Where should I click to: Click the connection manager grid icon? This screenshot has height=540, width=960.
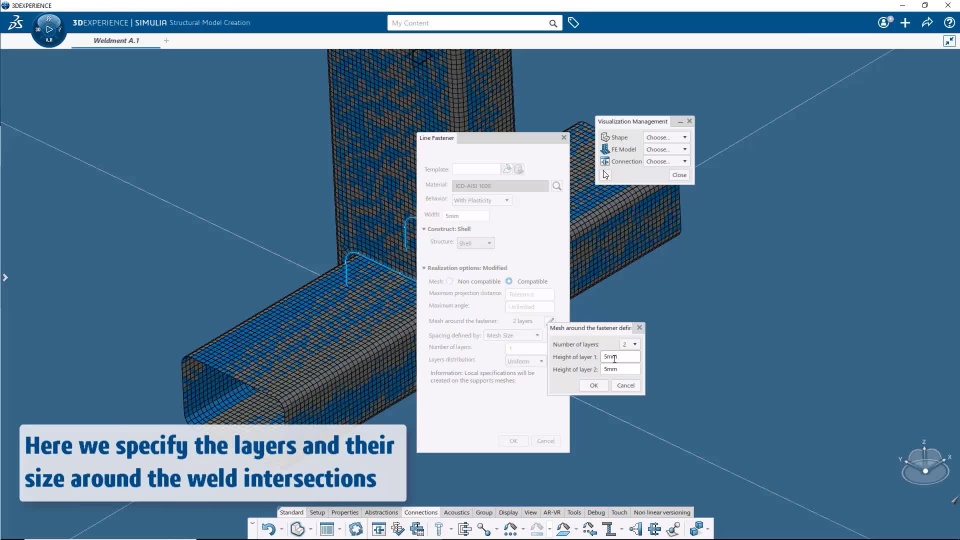(x=417, y=529)
